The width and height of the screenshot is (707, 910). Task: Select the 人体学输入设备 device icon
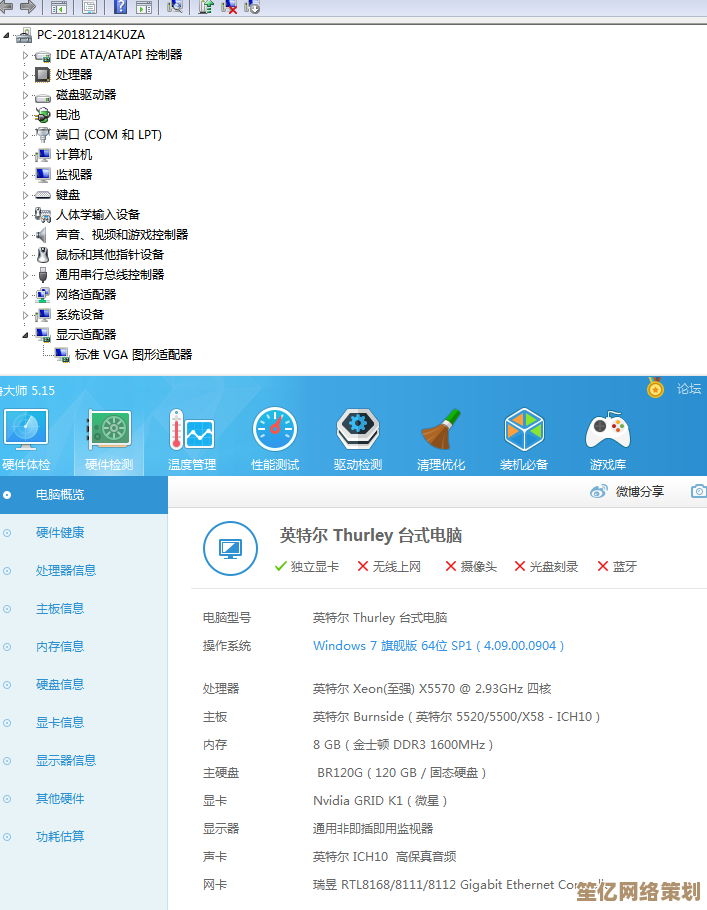42,215
